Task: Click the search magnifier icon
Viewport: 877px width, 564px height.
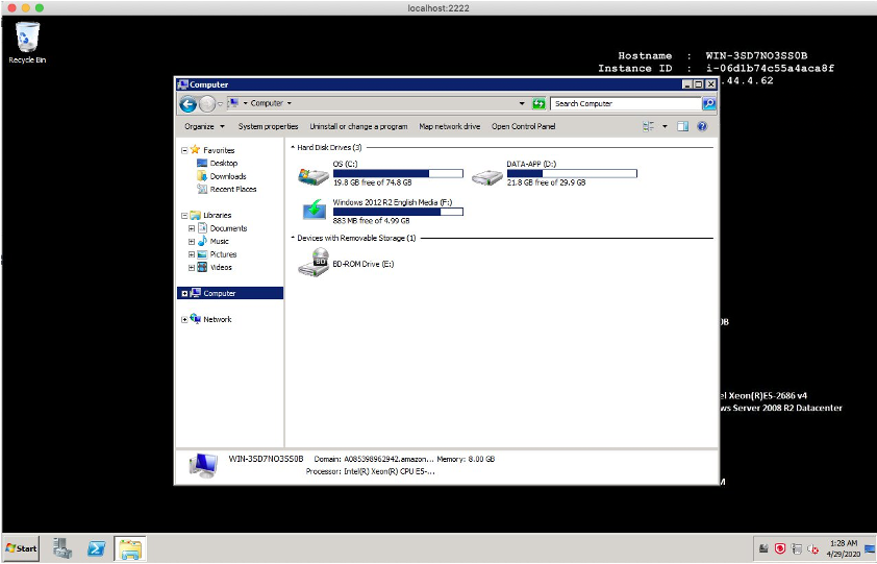Action: tap(709, 104)
